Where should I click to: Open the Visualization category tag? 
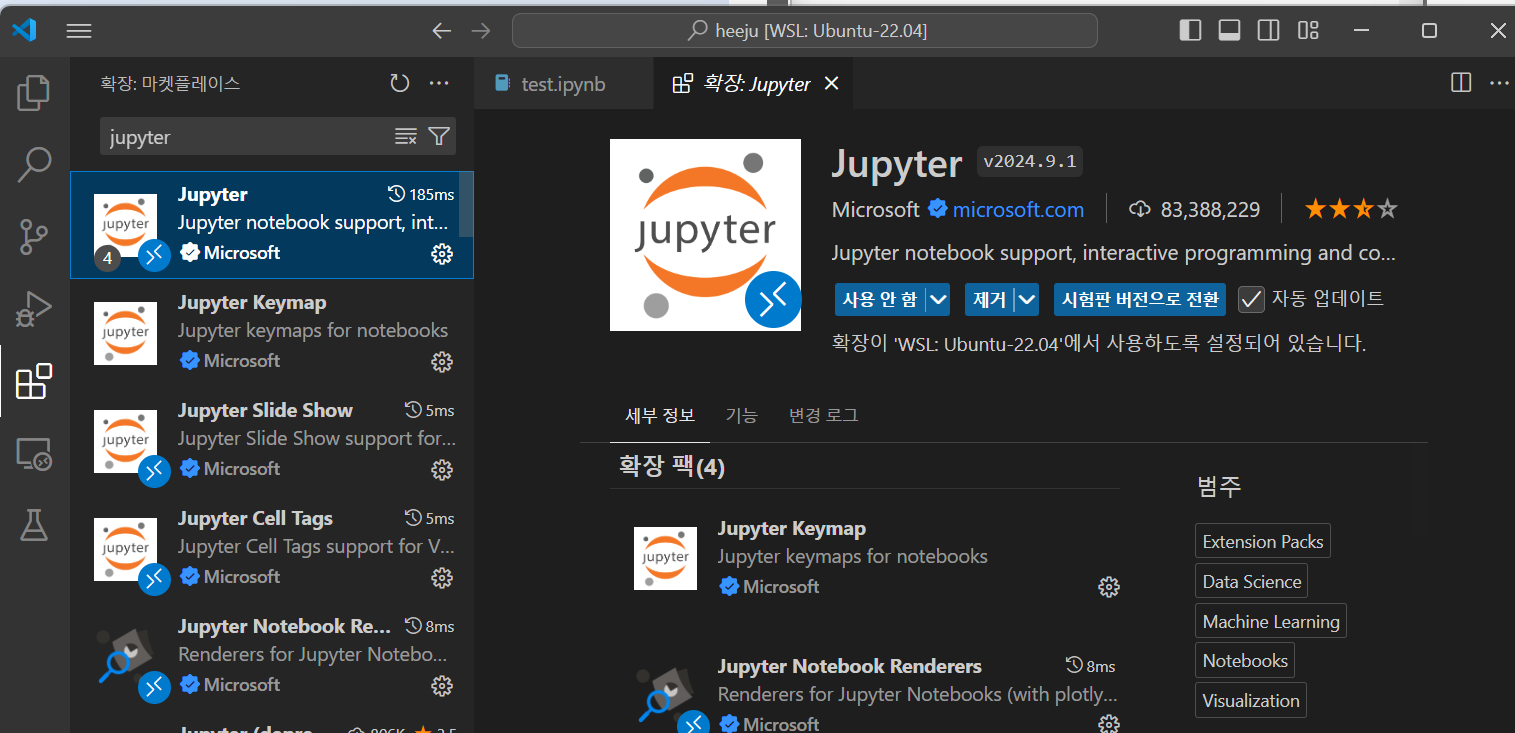[1251, 701]
